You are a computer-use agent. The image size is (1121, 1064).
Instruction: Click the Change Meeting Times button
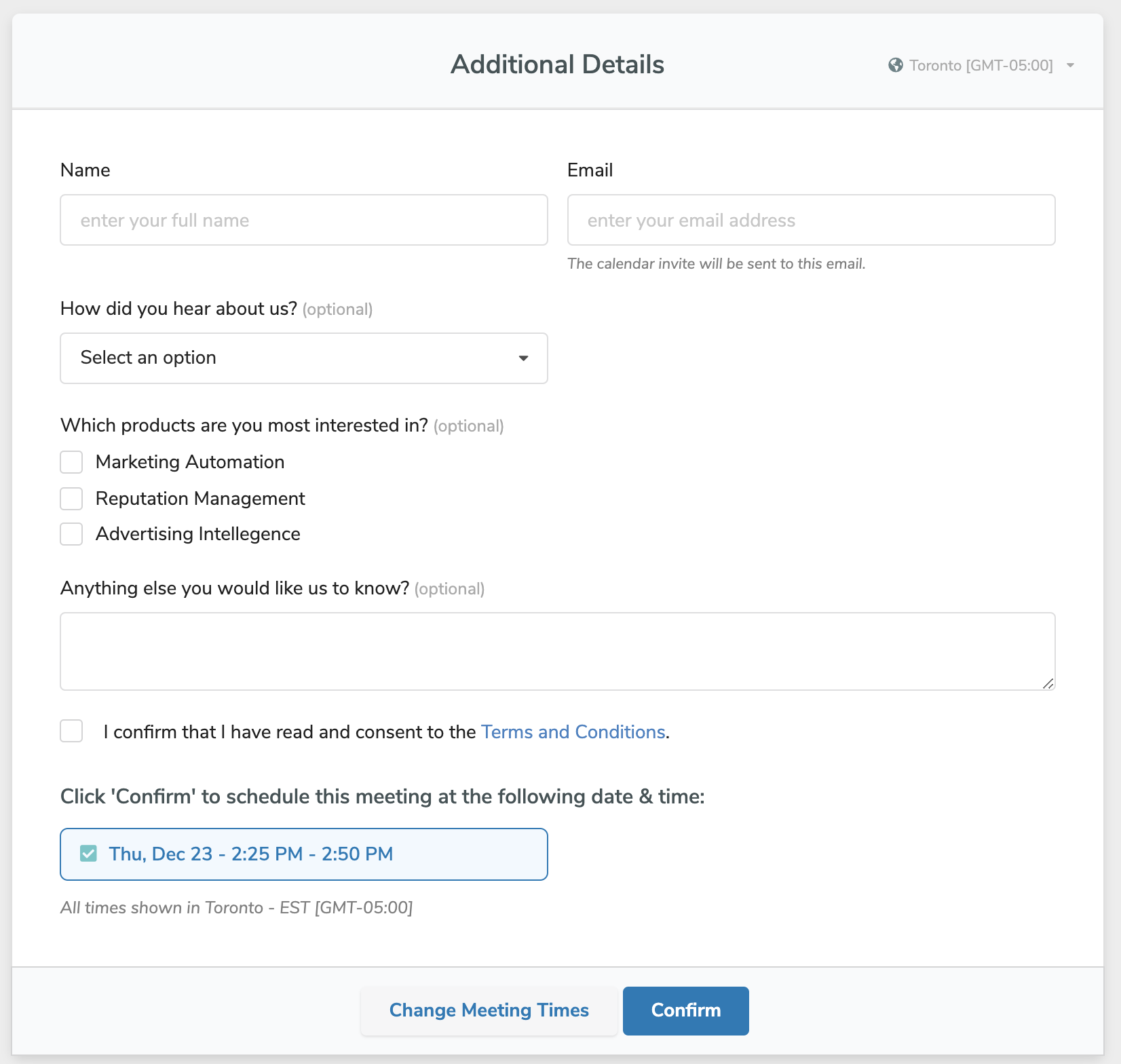(489, 1010)
